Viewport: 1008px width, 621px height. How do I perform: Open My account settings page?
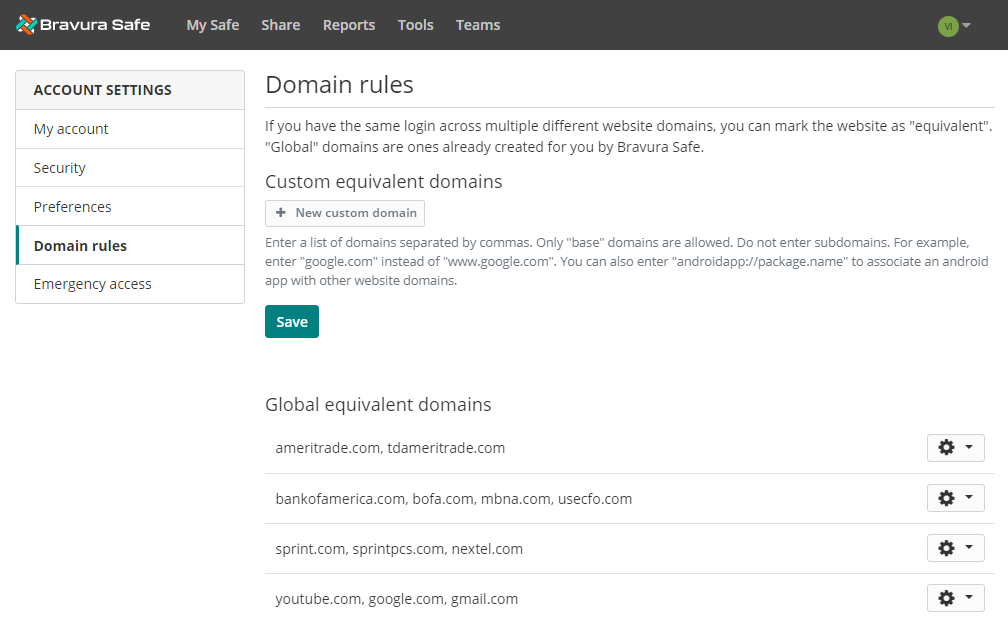coord(70,128)
